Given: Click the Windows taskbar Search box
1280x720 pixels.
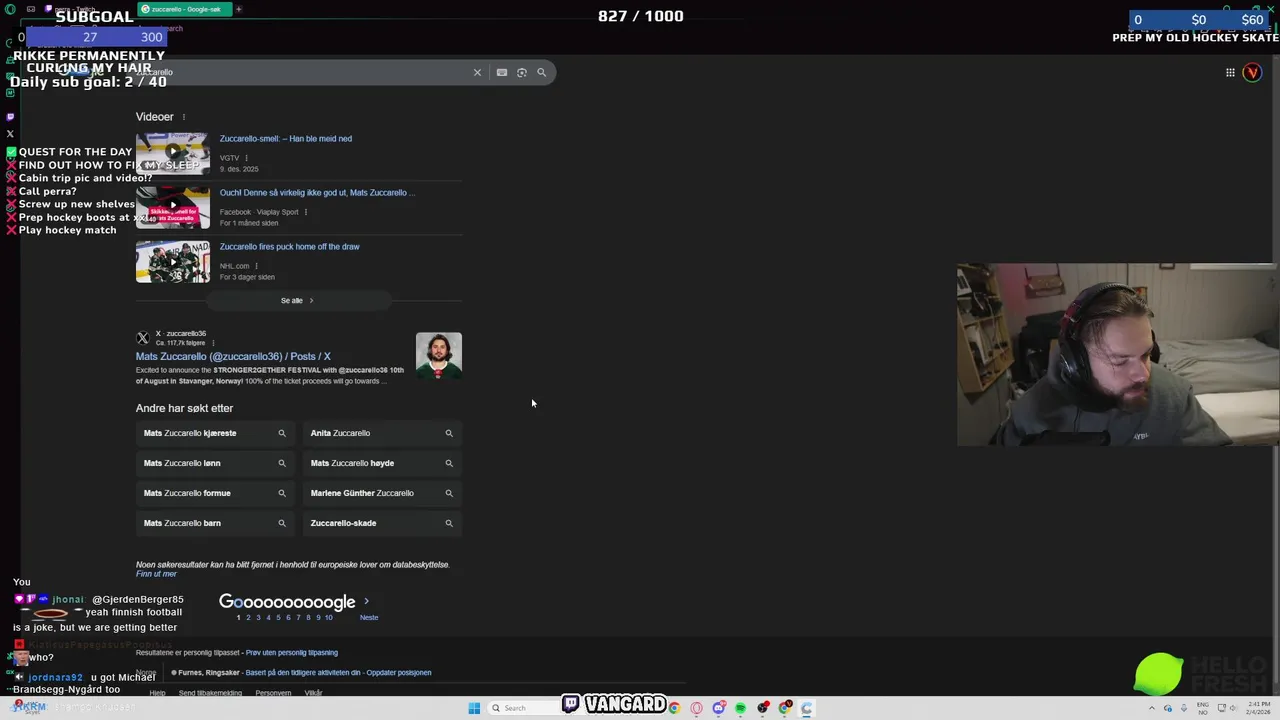Looking at the screenshot, I should point(523,708).
